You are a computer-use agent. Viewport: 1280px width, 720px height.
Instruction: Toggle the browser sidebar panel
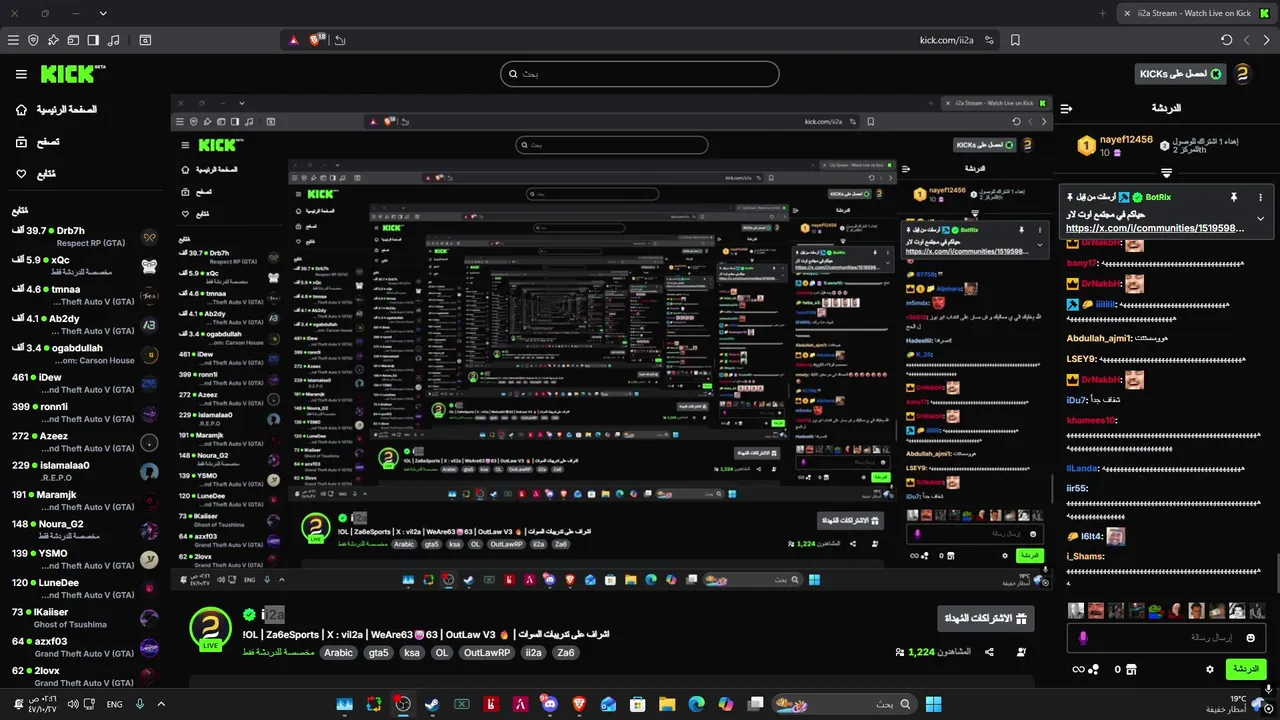click(x=93, y=40)
